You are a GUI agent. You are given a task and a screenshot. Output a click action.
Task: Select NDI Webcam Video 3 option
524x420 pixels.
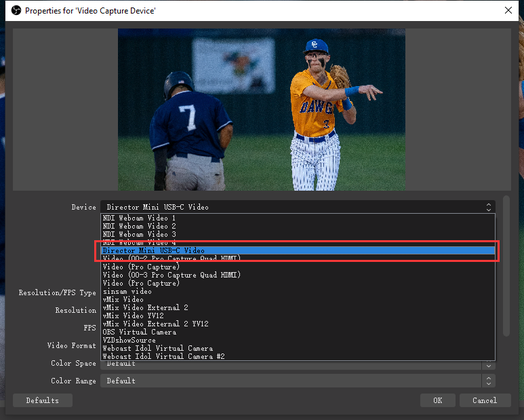(x=298, y=234)
